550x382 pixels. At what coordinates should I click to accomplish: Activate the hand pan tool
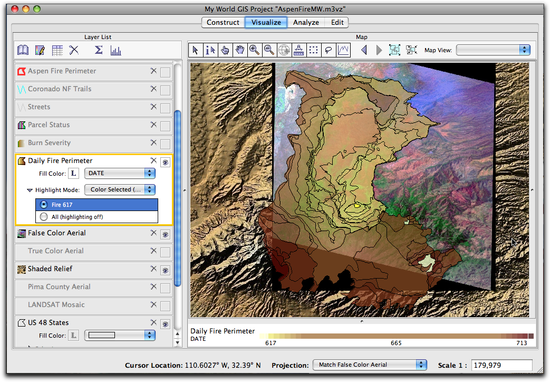[x=240, y=50]
